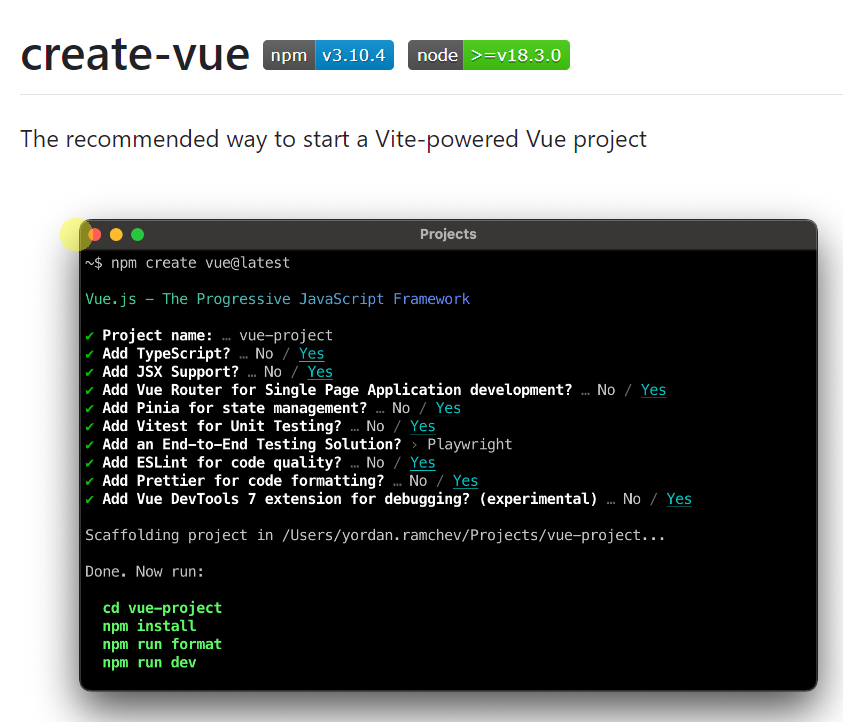Click the green zoom dot in the Projects terminal
843x722 pixels.
point(138,234)
